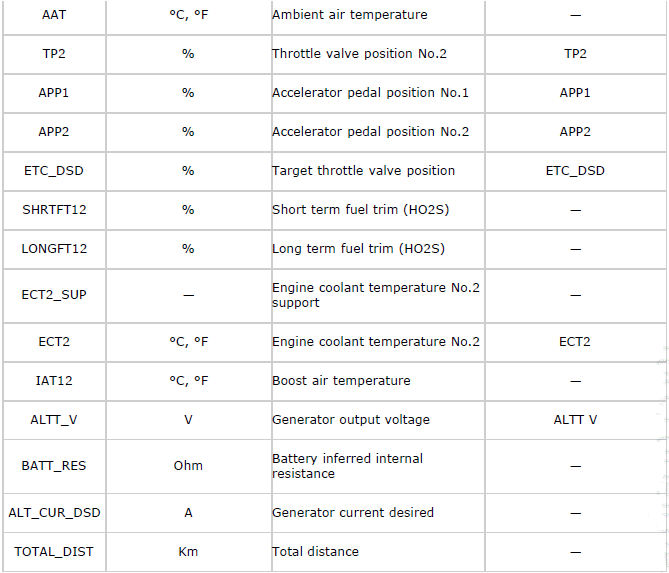Click the Generator output voltage text
The image size is (669, 573).
[x=351, y=420]
